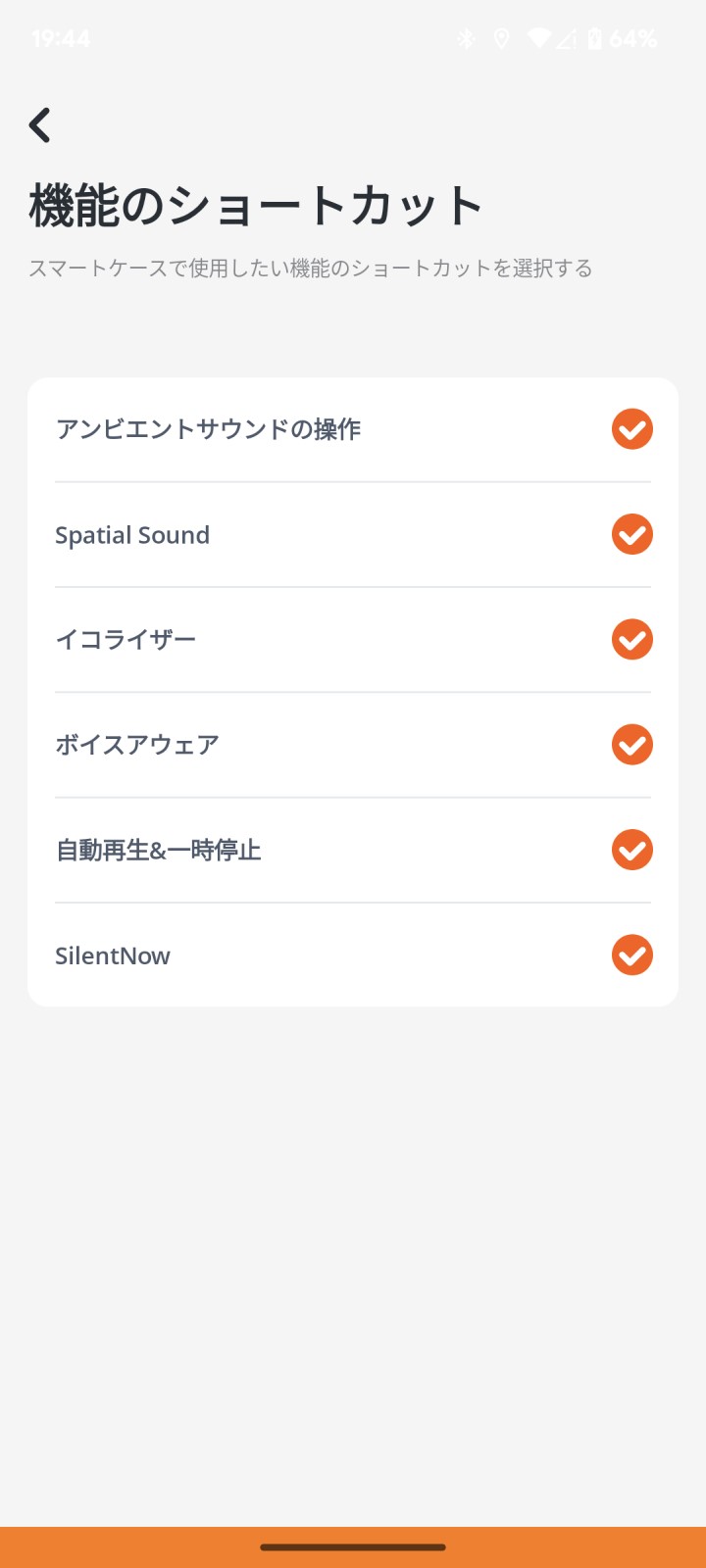Image resolution: width=706 pixels, height=1568 pixels.
Task: Select the 自動再生&一時停止 label
Action: click(x=159, y=850)
